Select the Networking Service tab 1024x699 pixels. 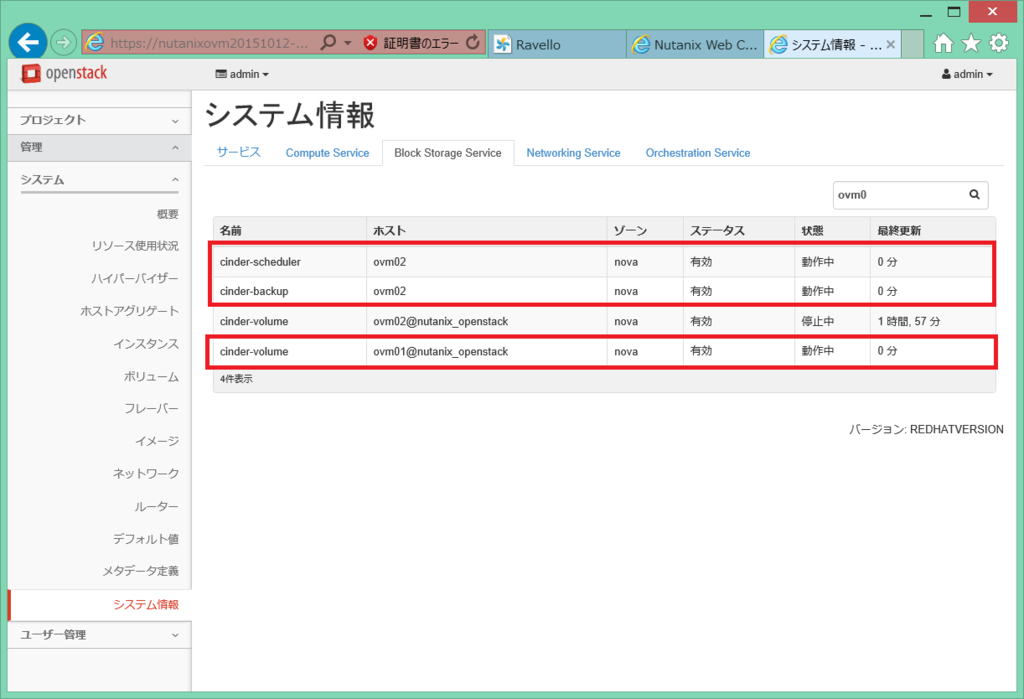[x=573, y=153]
